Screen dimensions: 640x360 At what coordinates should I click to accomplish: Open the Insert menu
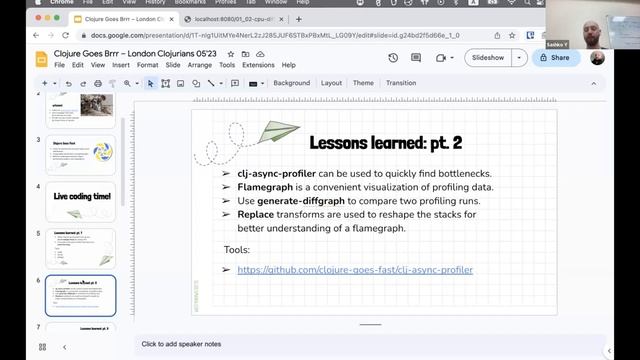click(x=121, y=65)
